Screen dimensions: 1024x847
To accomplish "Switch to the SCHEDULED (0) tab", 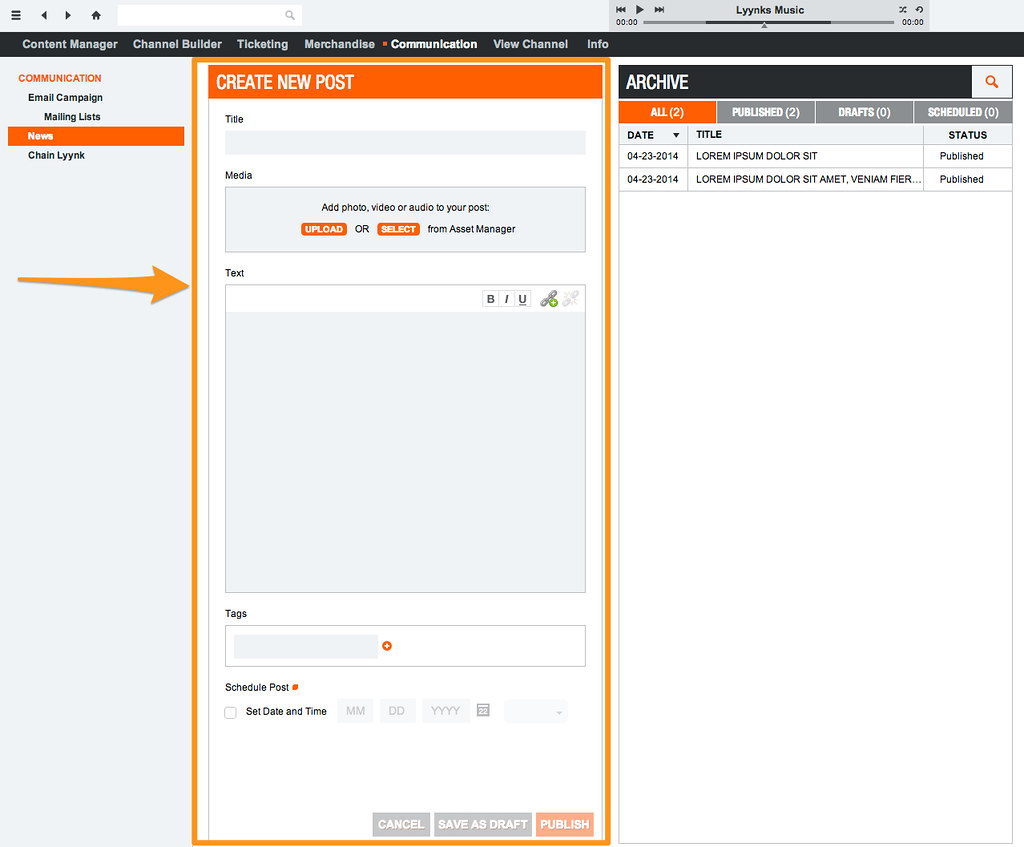I will tap(963, 112).
